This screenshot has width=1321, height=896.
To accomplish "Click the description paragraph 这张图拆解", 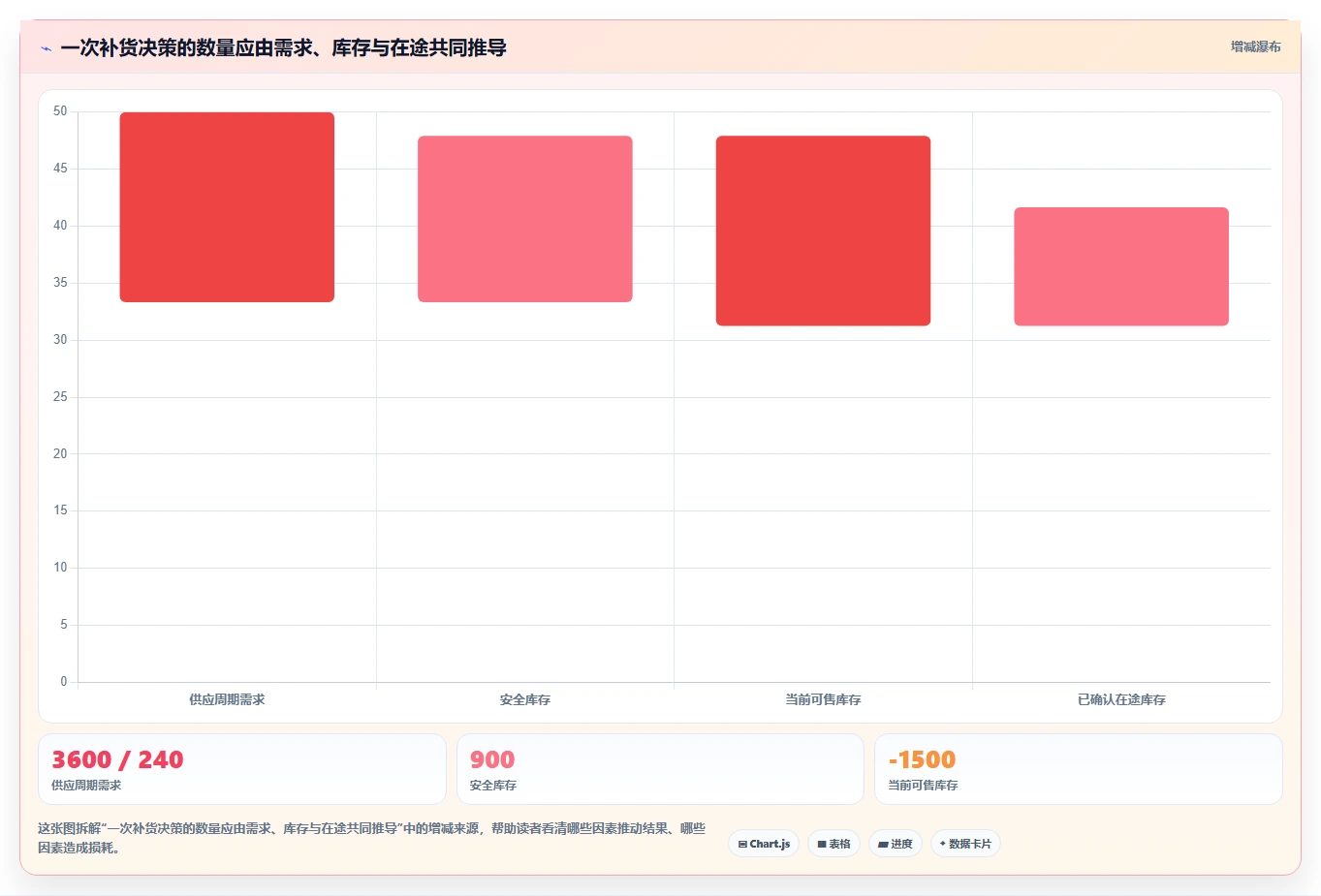I will pyautogui.click(x=371, y=838).
